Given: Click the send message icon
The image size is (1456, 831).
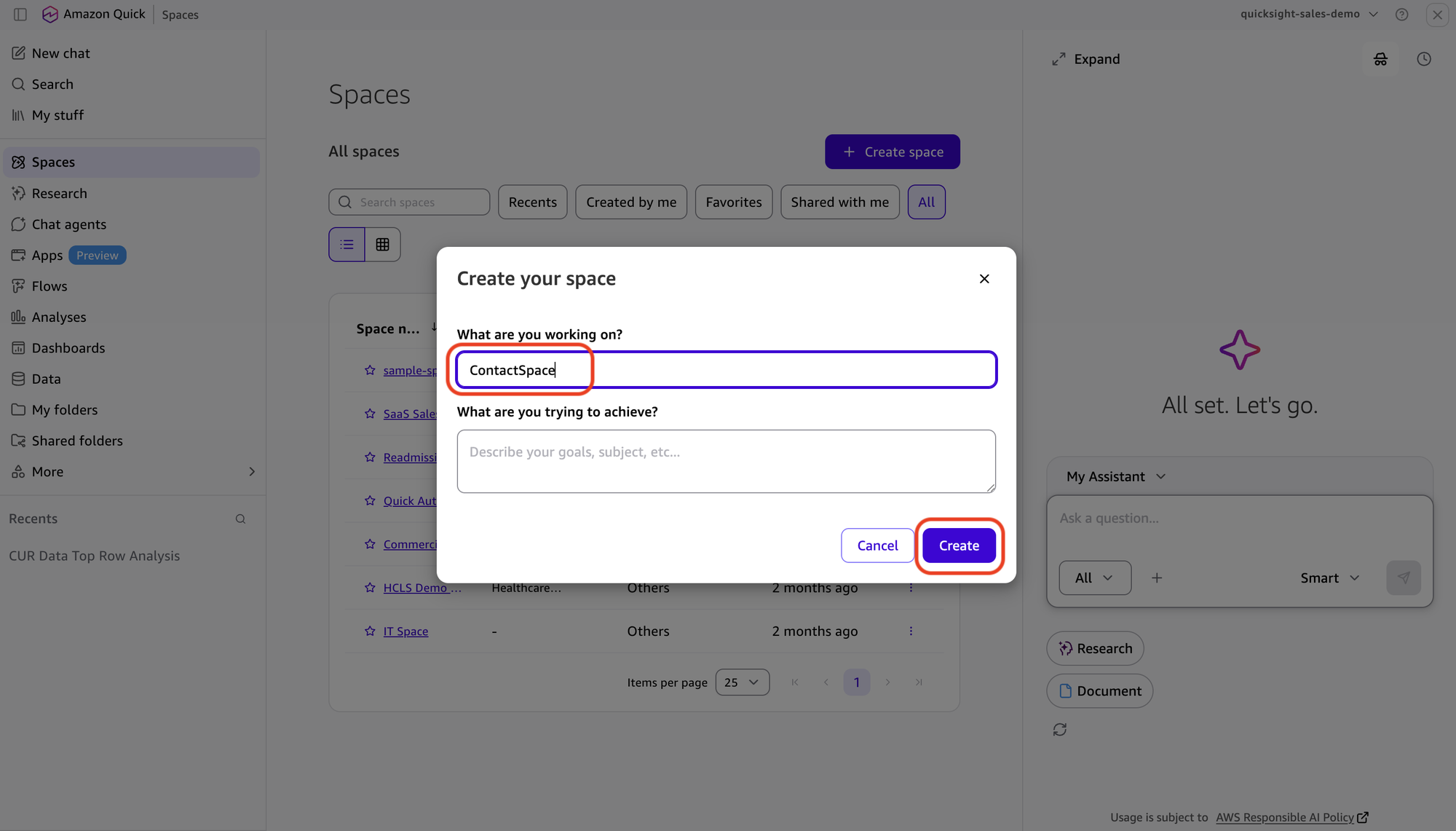Looking at the screenshot, I should (1404, 578).
